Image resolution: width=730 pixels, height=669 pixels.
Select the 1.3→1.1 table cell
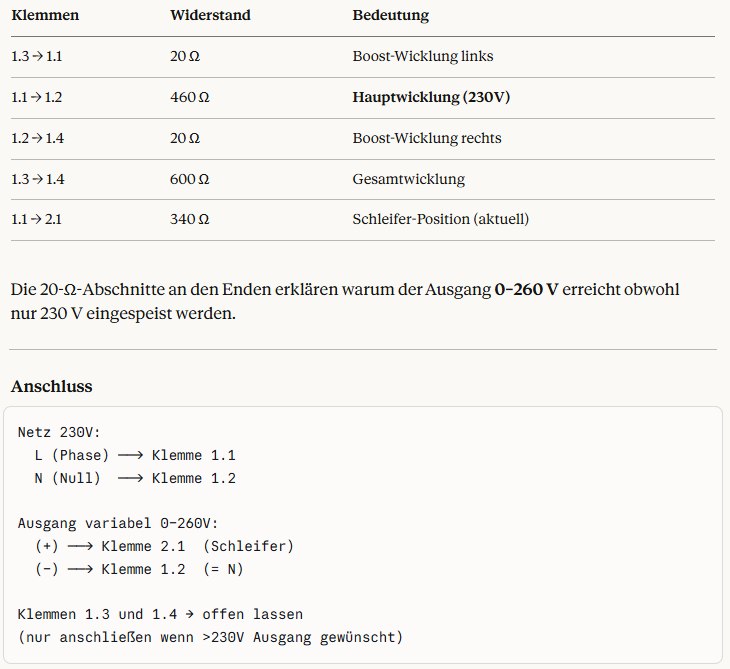point(37,57)
